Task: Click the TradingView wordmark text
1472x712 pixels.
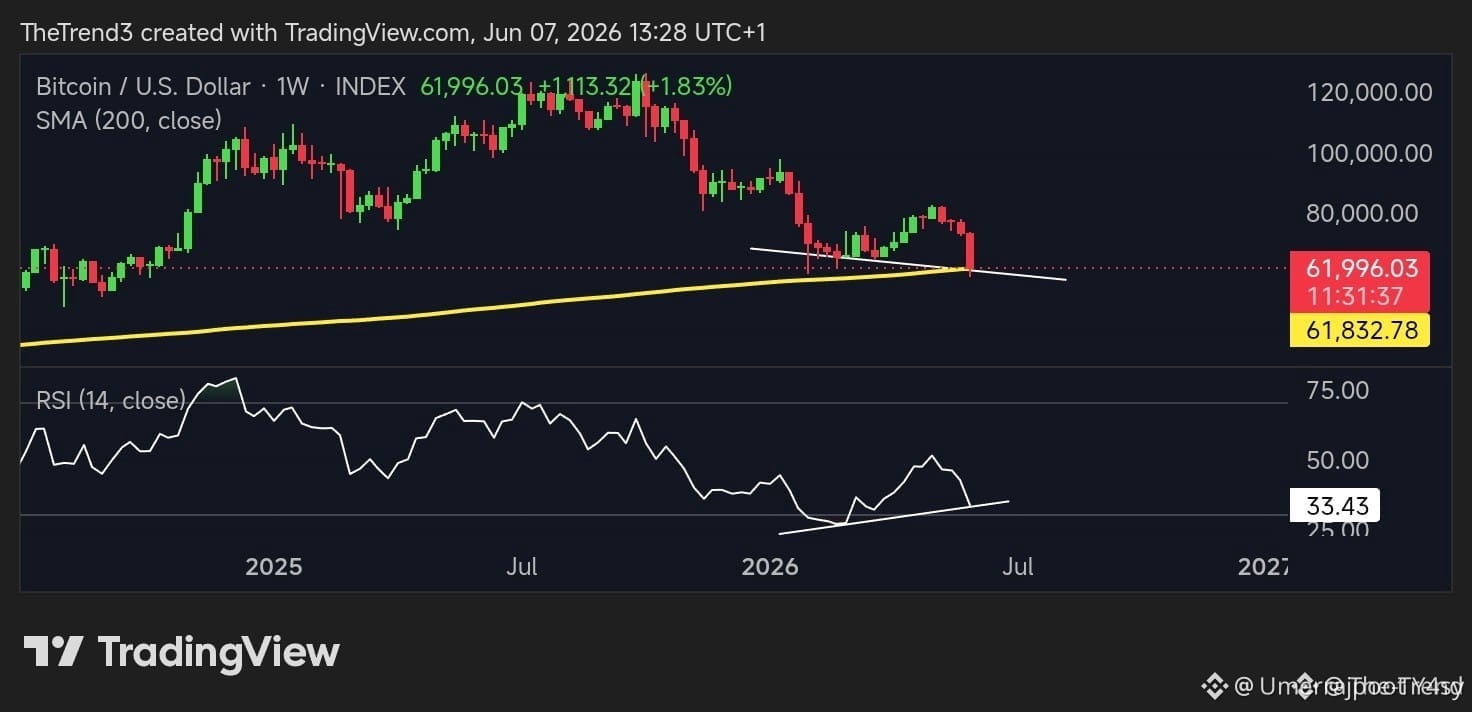Action: tap(219, 653)
